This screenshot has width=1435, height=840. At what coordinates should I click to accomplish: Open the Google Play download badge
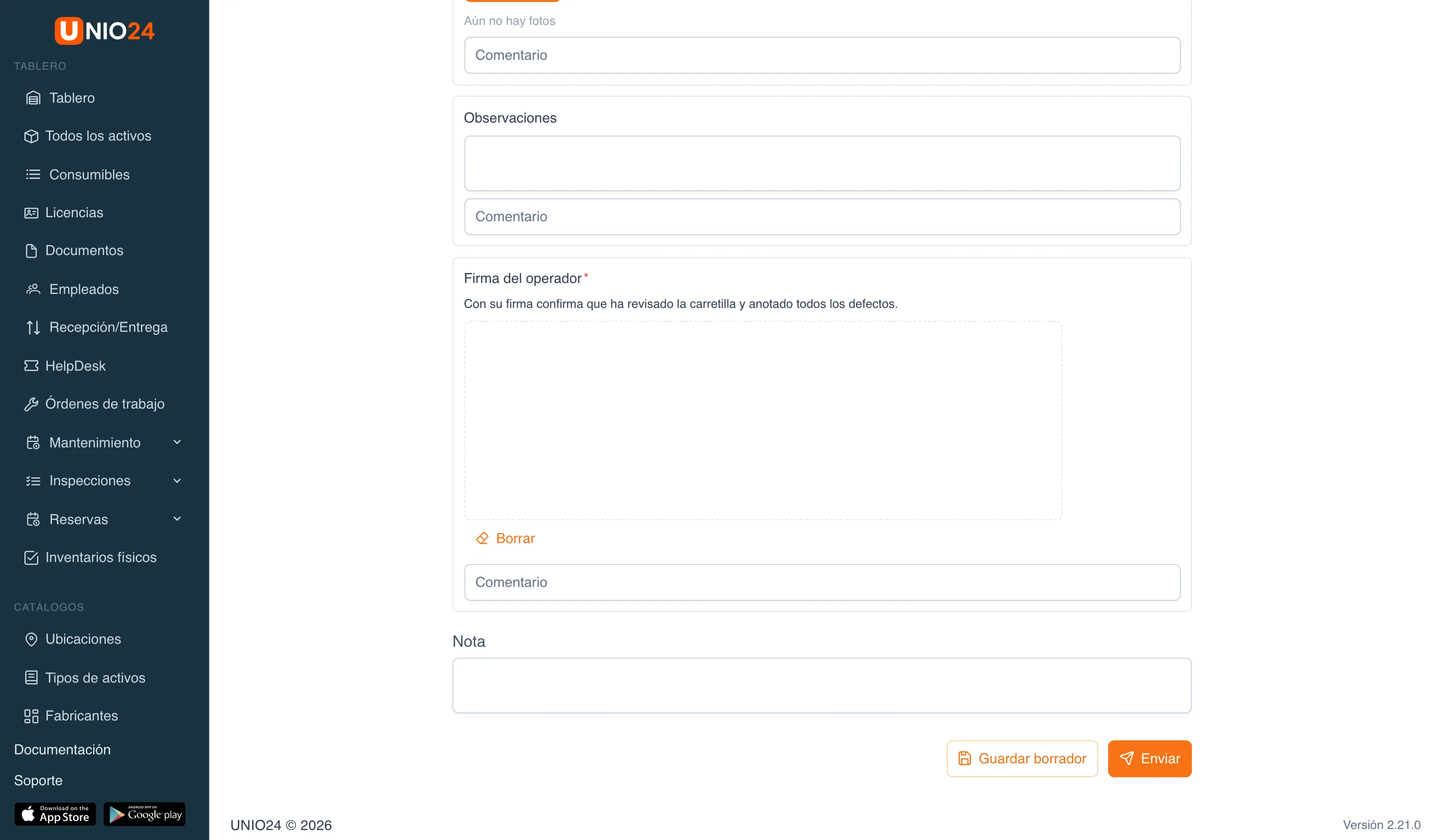point(144,814)
